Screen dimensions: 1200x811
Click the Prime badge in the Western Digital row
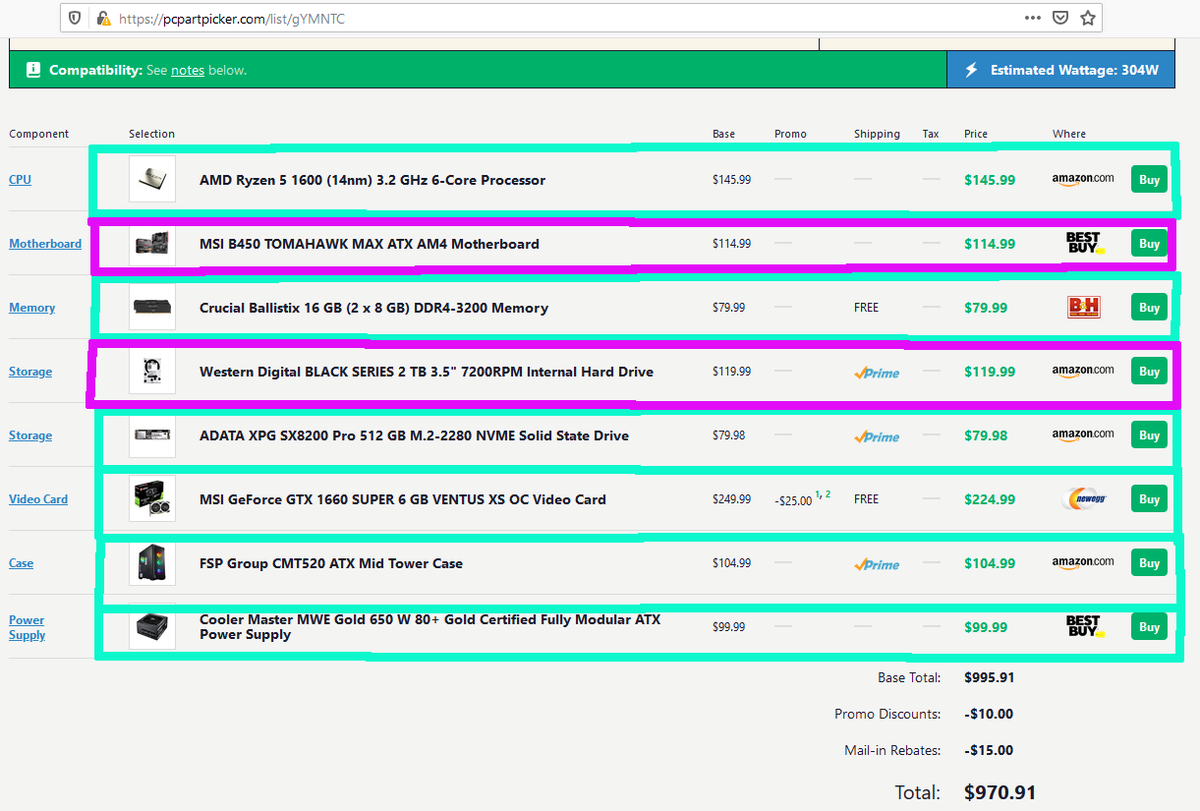pyautogui.click(x=877, y=373)
